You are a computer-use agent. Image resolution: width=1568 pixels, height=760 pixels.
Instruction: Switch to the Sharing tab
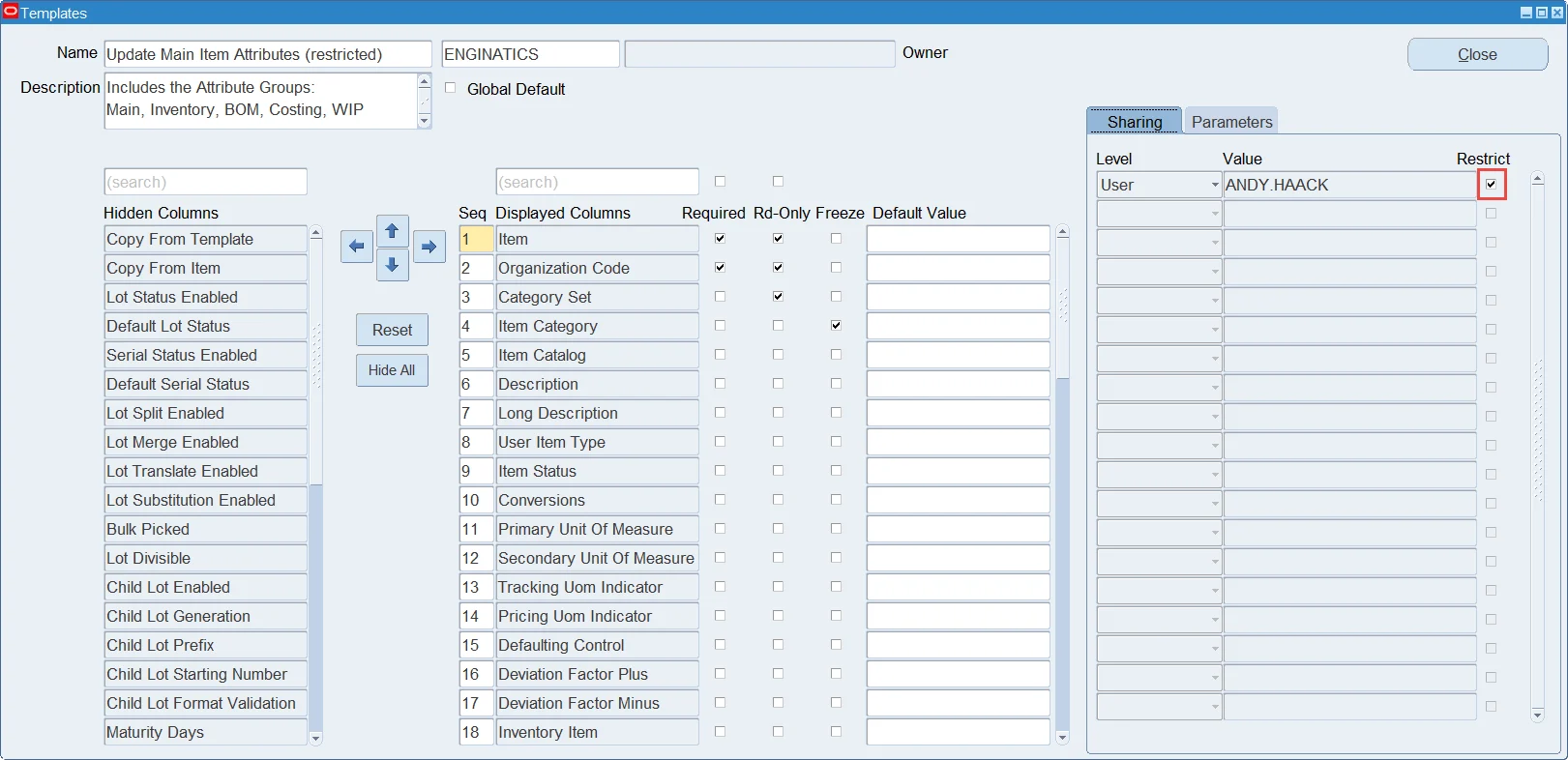click(1135, 121)
